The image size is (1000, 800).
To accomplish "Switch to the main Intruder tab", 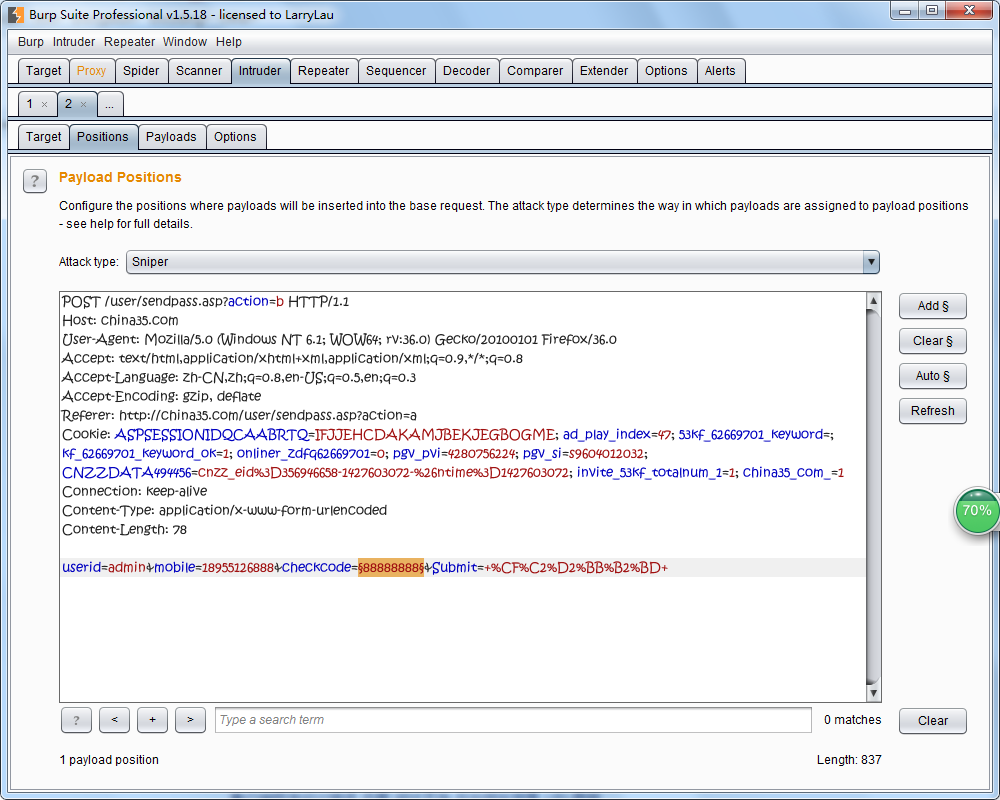I will (260, 71).
